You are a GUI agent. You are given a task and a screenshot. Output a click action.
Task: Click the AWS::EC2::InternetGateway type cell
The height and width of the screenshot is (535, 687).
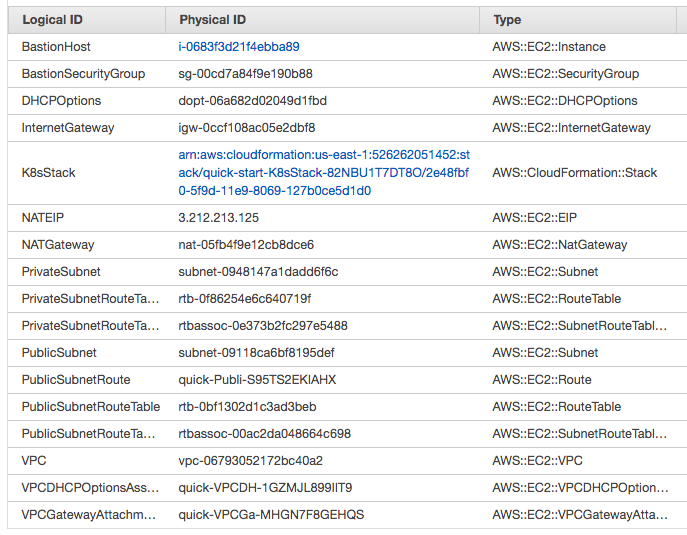pyautogui.click(x=571, y=128)
